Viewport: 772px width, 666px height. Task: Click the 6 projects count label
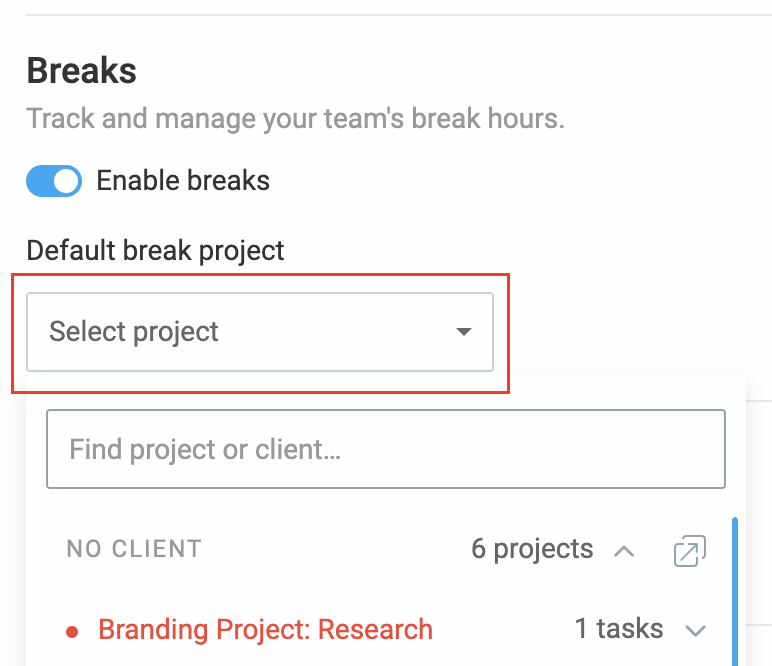(x=532, y=549)
